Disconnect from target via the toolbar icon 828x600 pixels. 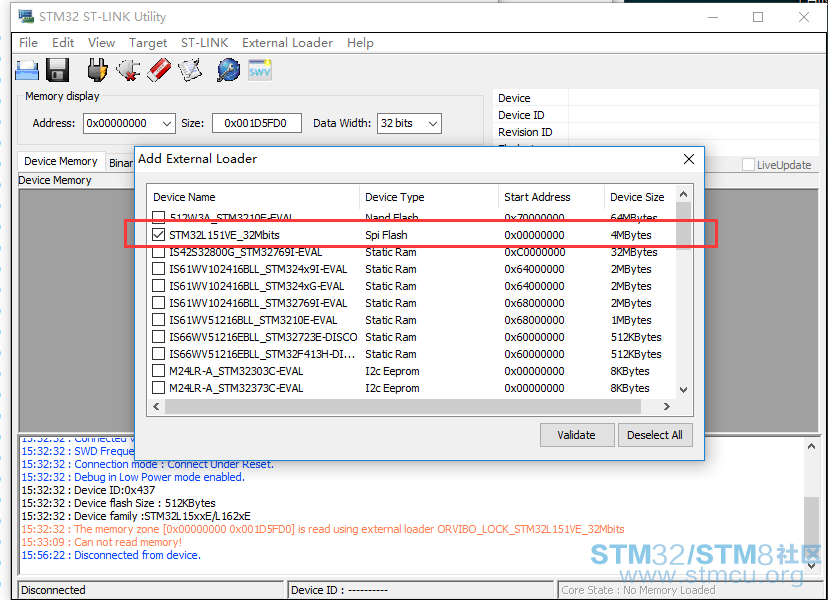pos(128,70)
